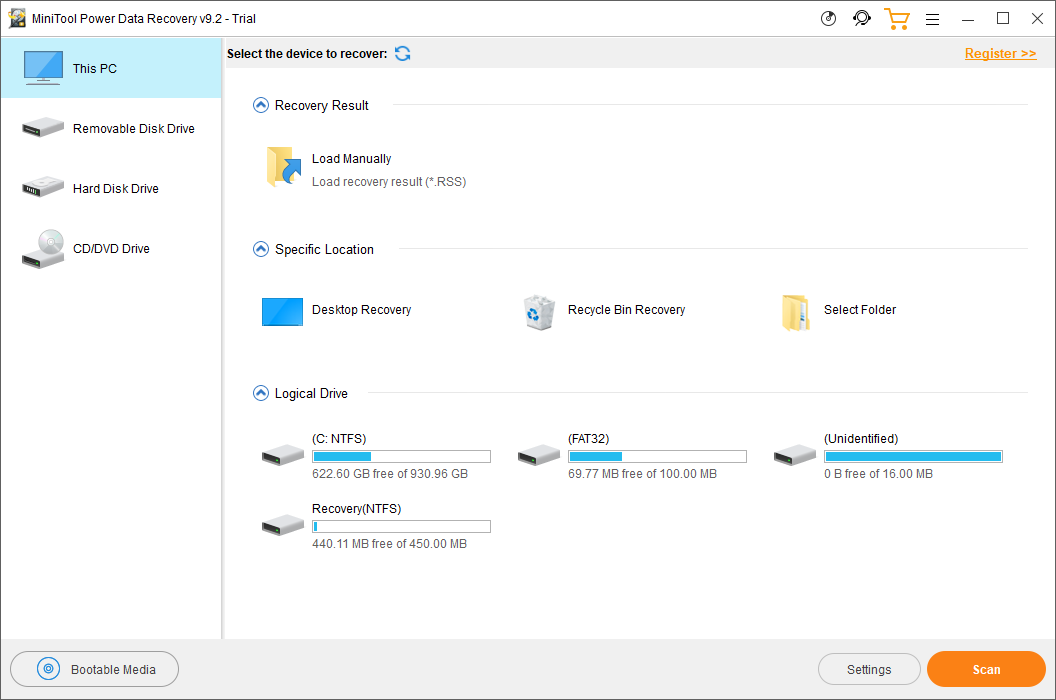Click 0 B free of 16.00 MB text
The image size is (1056, 700).
tap(878, 474)
